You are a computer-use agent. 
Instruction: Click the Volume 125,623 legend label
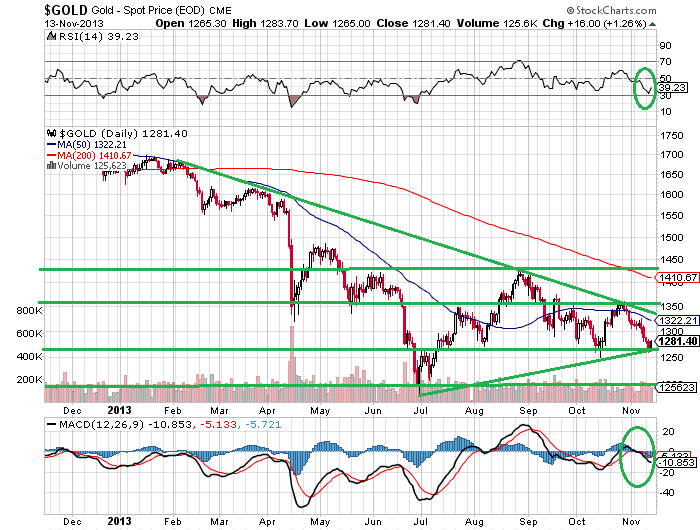[x=92, y=166]
